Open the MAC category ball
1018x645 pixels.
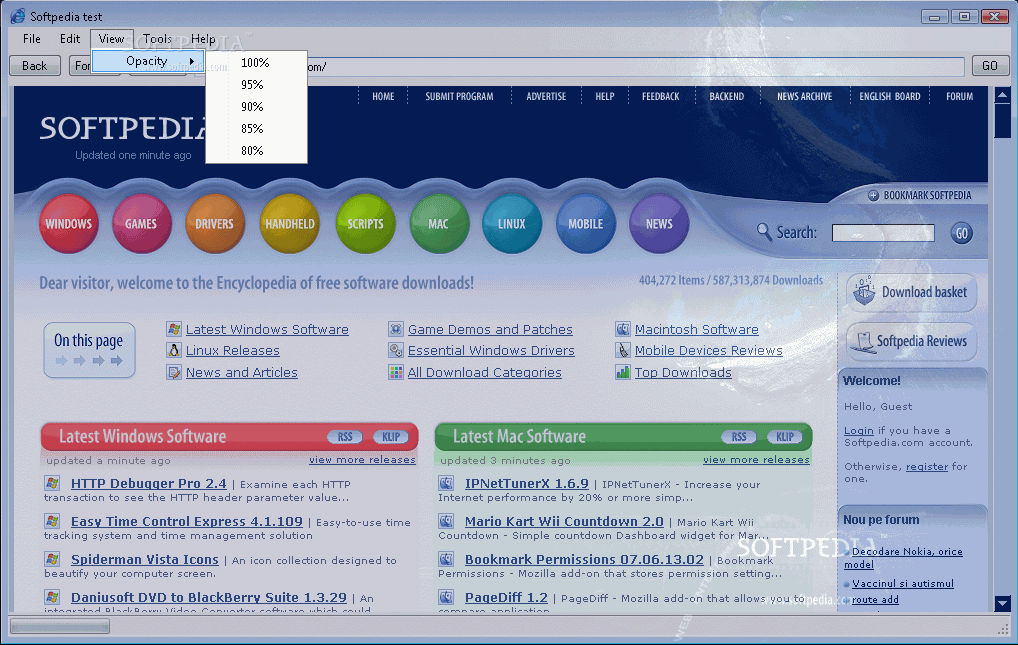[x=439, y=223]
